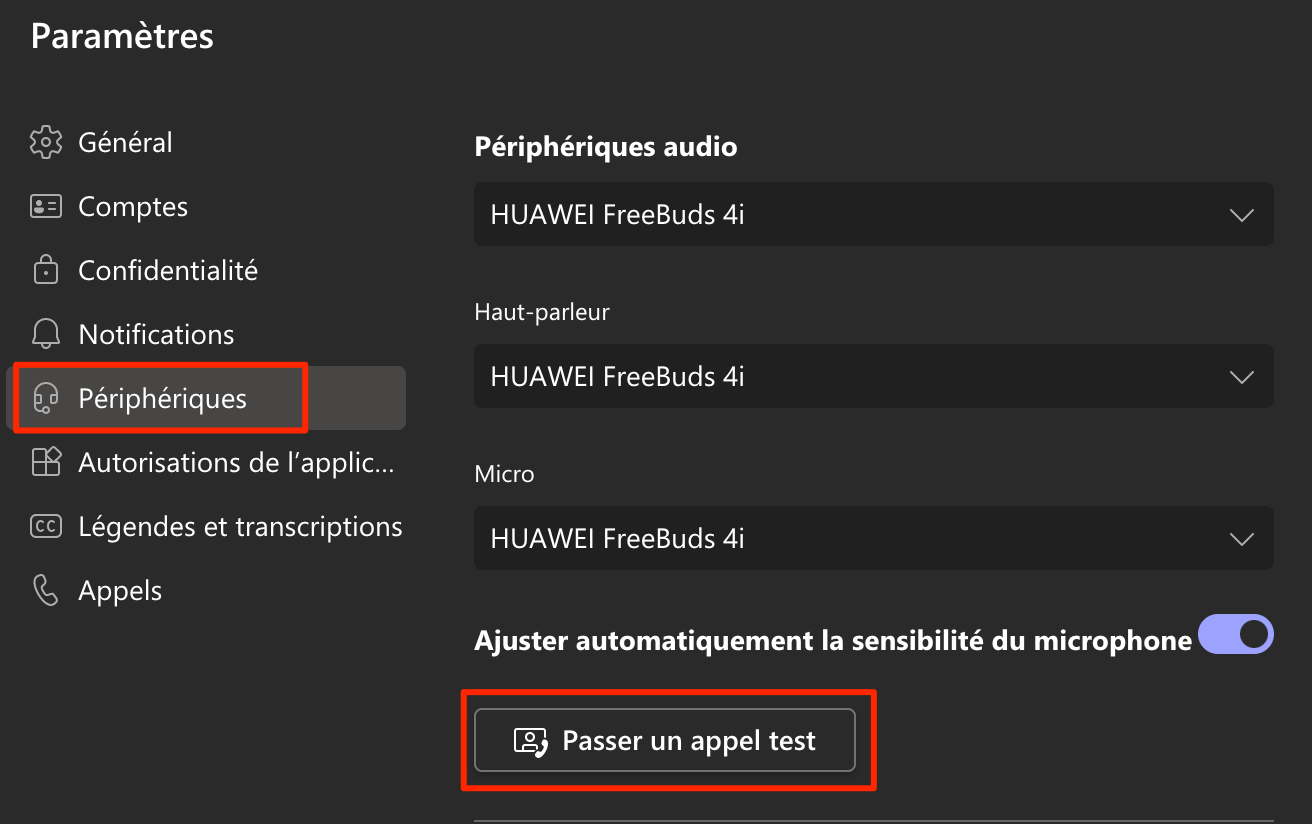Click HUAWEI FreeBuds 4i text under Micro
Viewport: 1312px width, 824px height.
(617, 539)
